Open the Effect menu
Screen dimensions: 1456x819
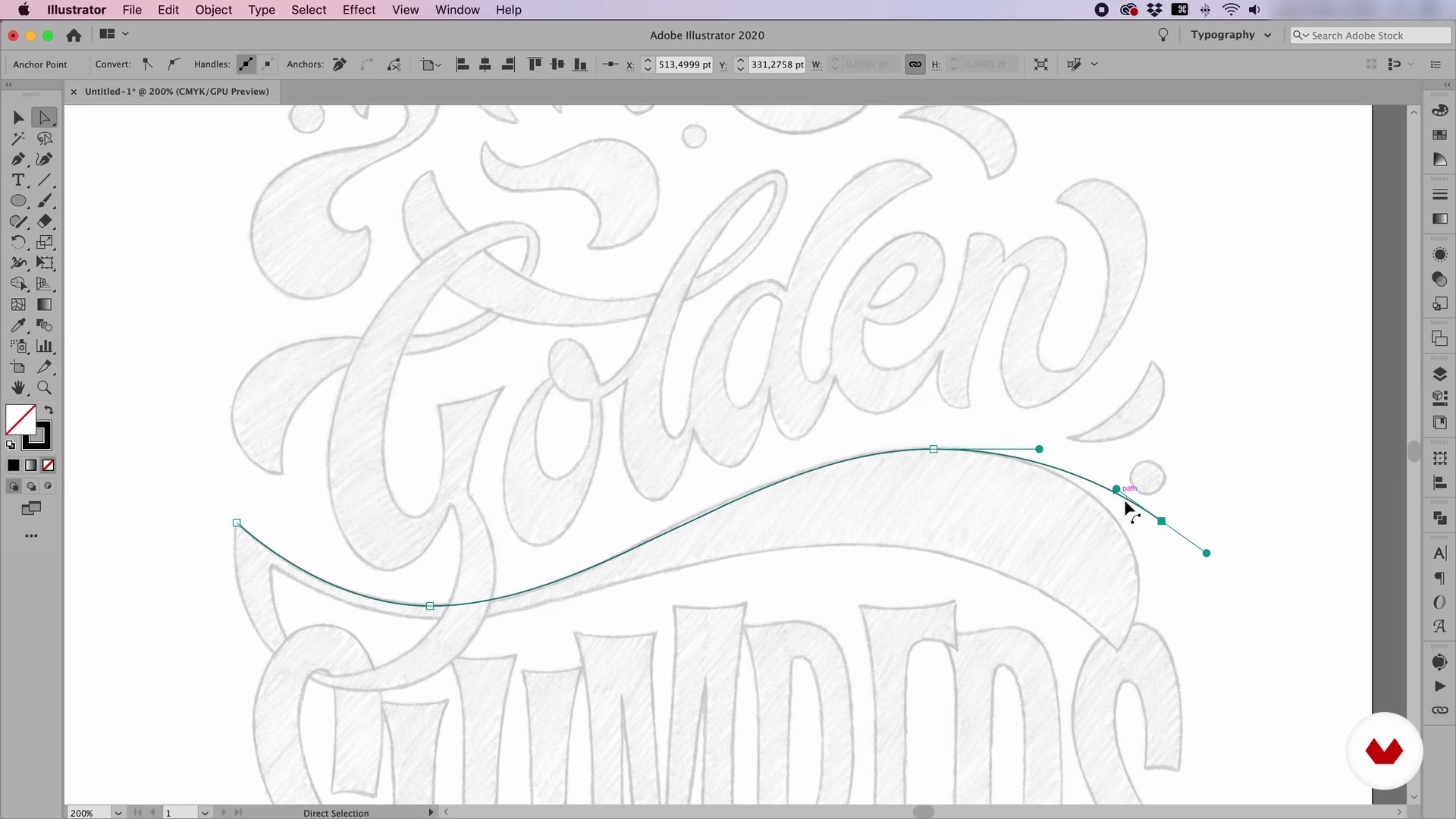point(359,10)
